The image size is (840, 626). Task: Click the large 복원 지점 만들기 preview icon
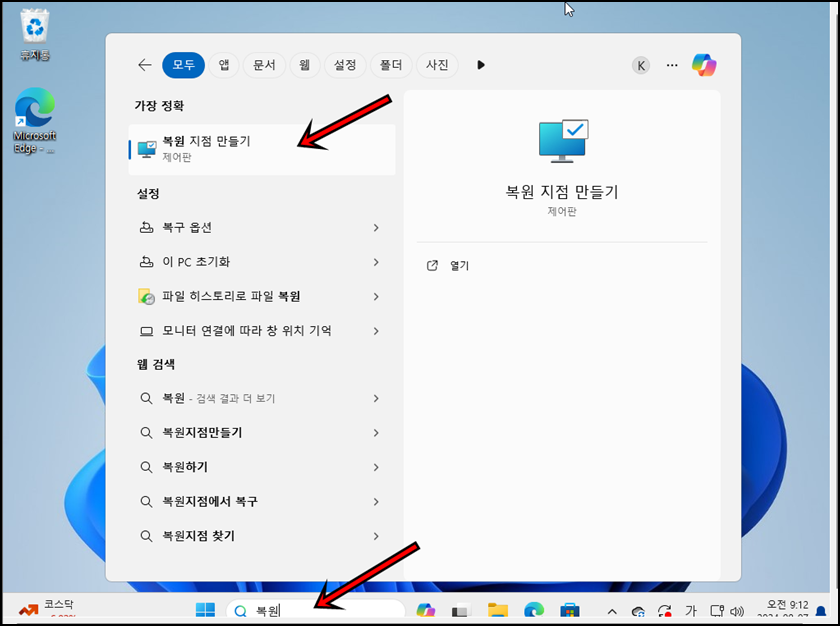pyautogui.click(x=563, y=141)
